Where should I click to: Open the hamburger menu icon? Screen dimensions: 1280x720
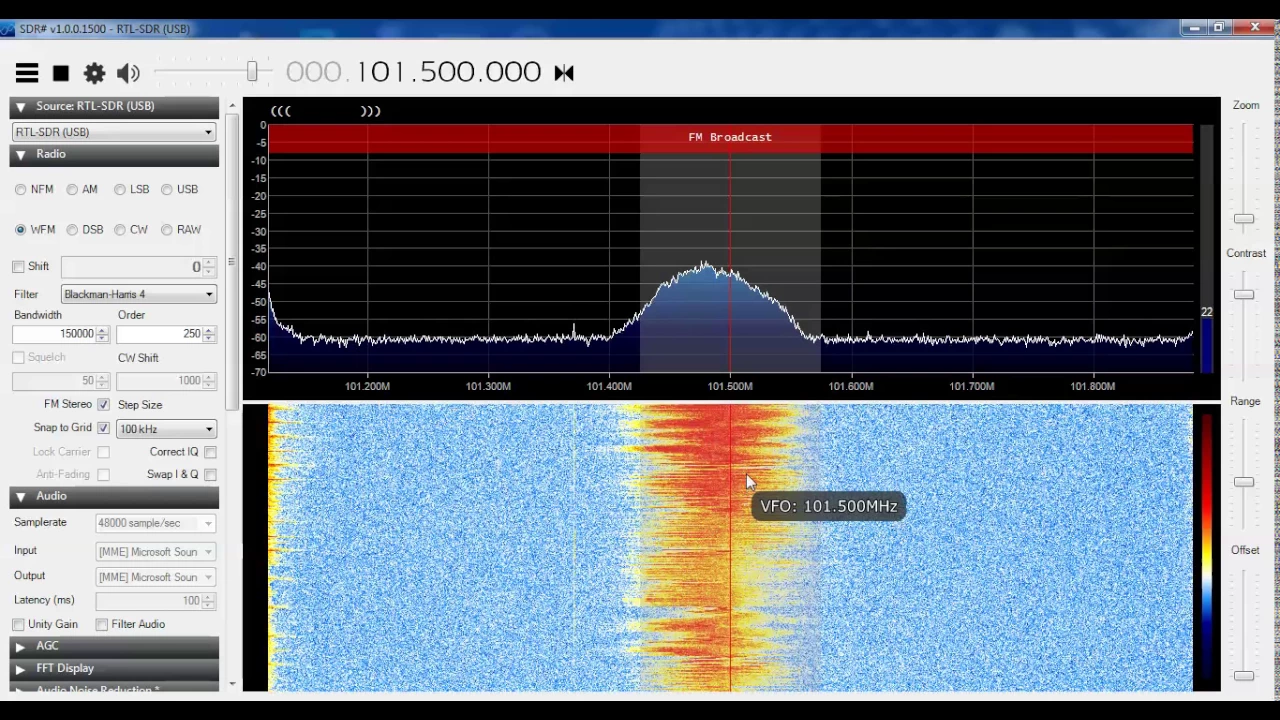pyautogui.click(x=27, y=72)
